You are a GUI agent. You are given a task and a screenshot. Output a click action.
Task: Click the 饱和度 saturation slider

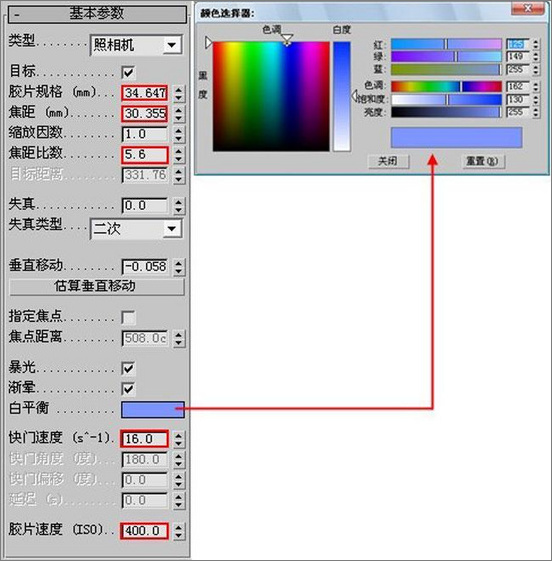click(x=446, y=99)
